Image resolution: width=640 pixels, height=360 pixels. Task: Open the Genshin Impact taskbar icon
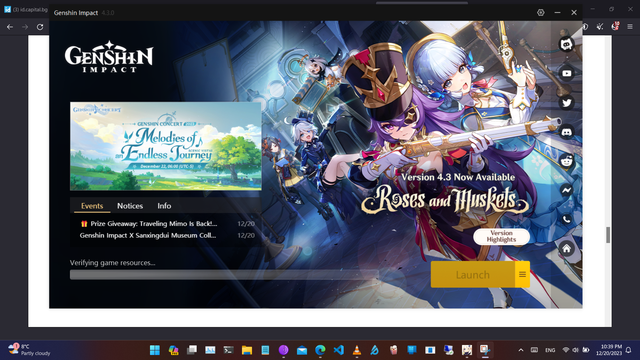click(x=467, y=350)
